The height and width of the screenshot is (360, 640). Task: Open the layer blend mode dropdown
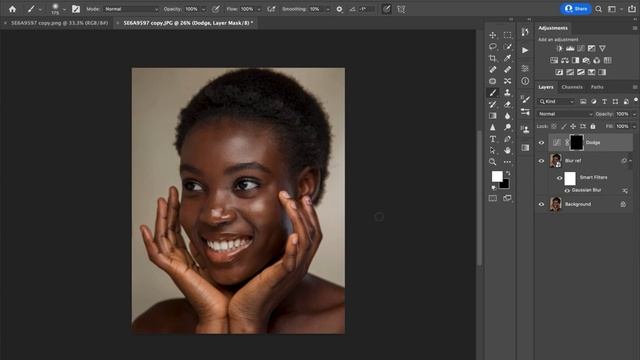point(565,114)
